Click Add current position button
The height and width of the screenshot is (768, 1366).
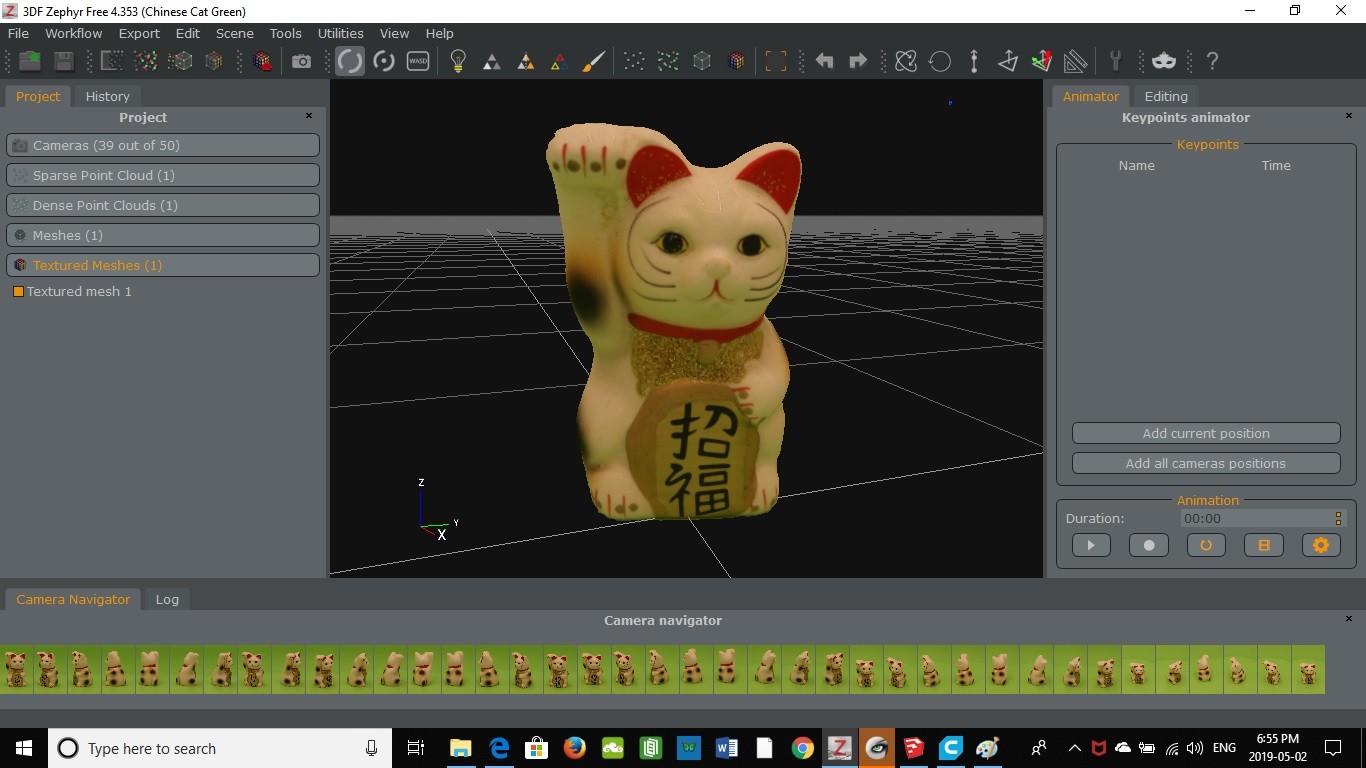[1206, 433]
